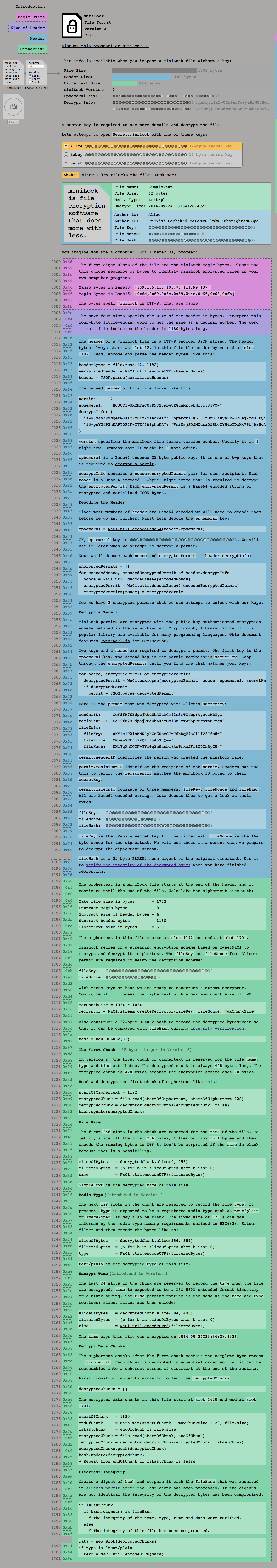Click the gray File Size bar

tap(154, 71)
